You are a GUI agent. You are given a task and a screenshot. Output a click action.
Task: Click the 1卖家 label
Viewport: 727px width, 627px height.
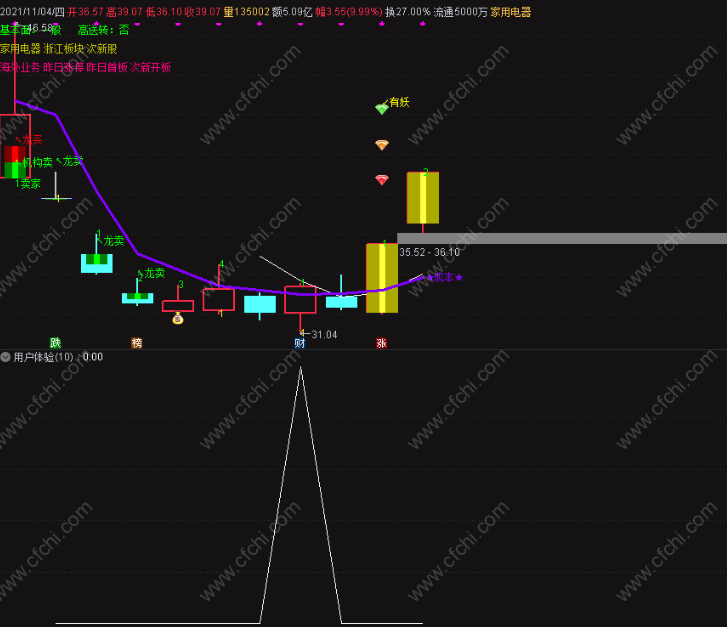click(x=28, y=184)
